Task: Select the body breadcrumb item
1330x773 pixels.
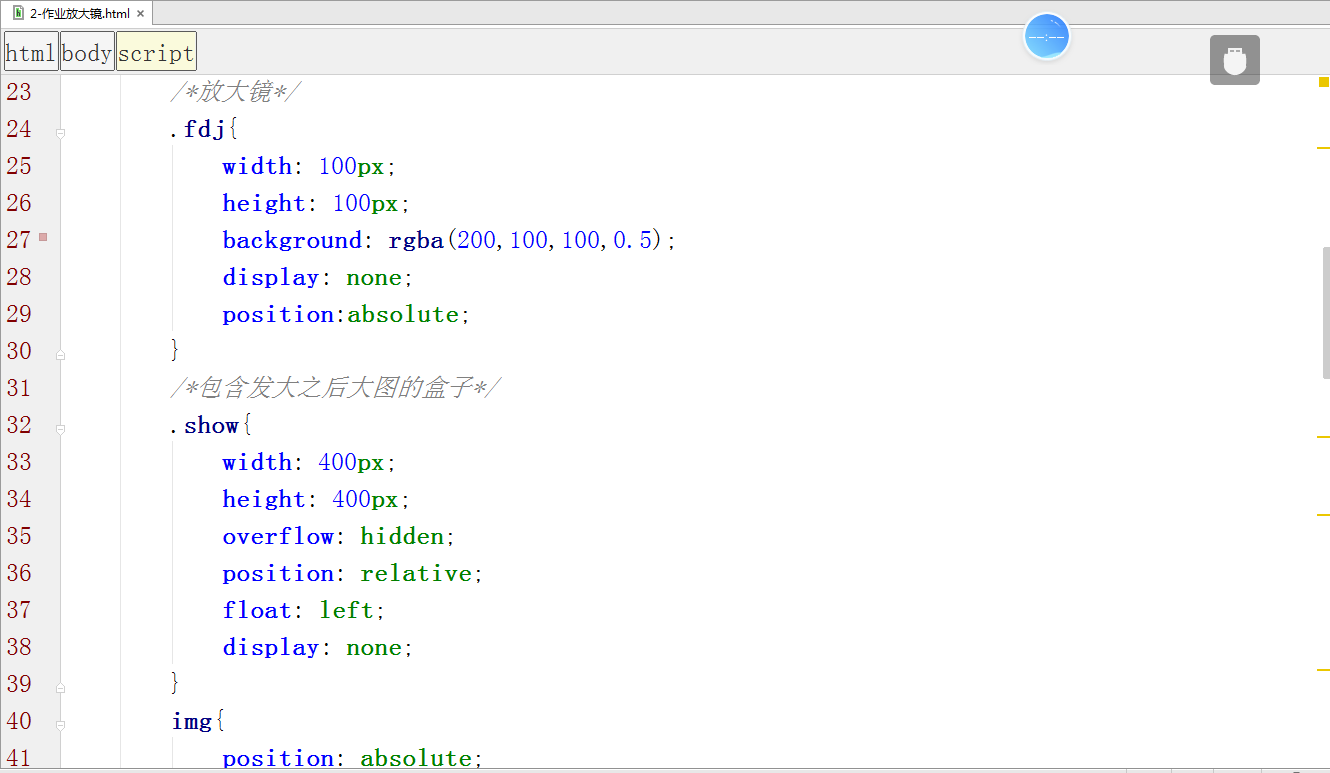Action: click(87, 51)
